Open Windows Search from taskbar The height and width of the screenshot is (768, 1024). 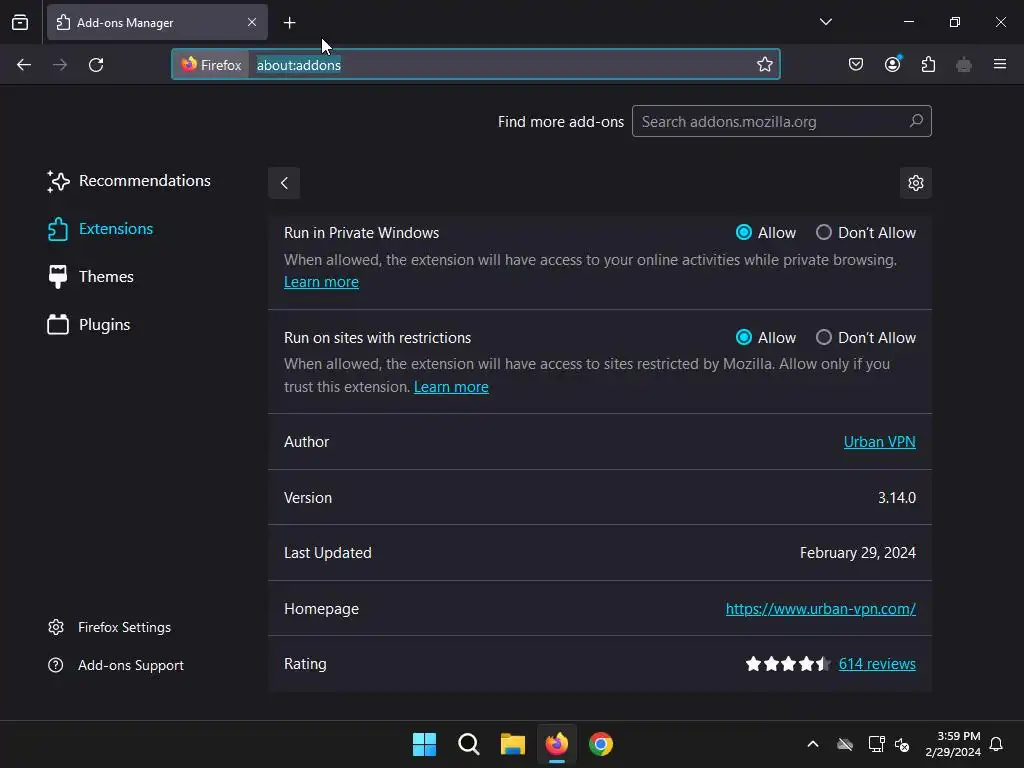[x=468, y=744]
